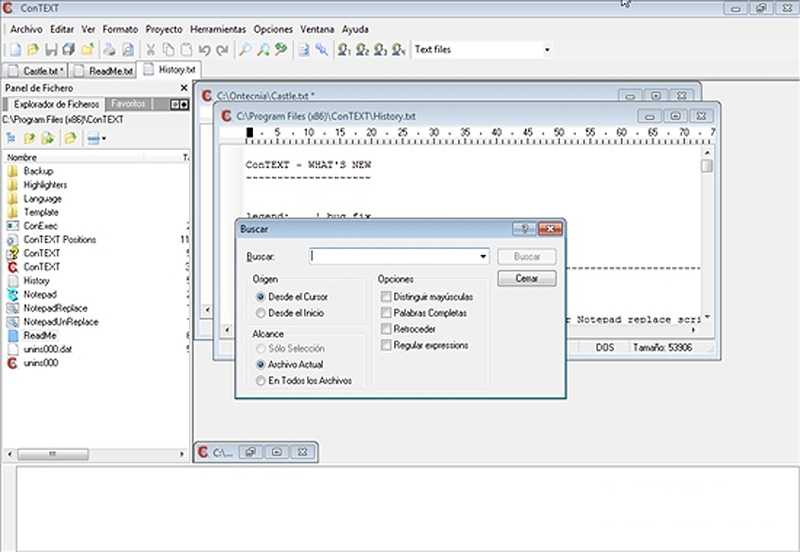Run user command 4 icon
Image resolution: width=800 pixels, height=552 pixels.
coord(398,49)
